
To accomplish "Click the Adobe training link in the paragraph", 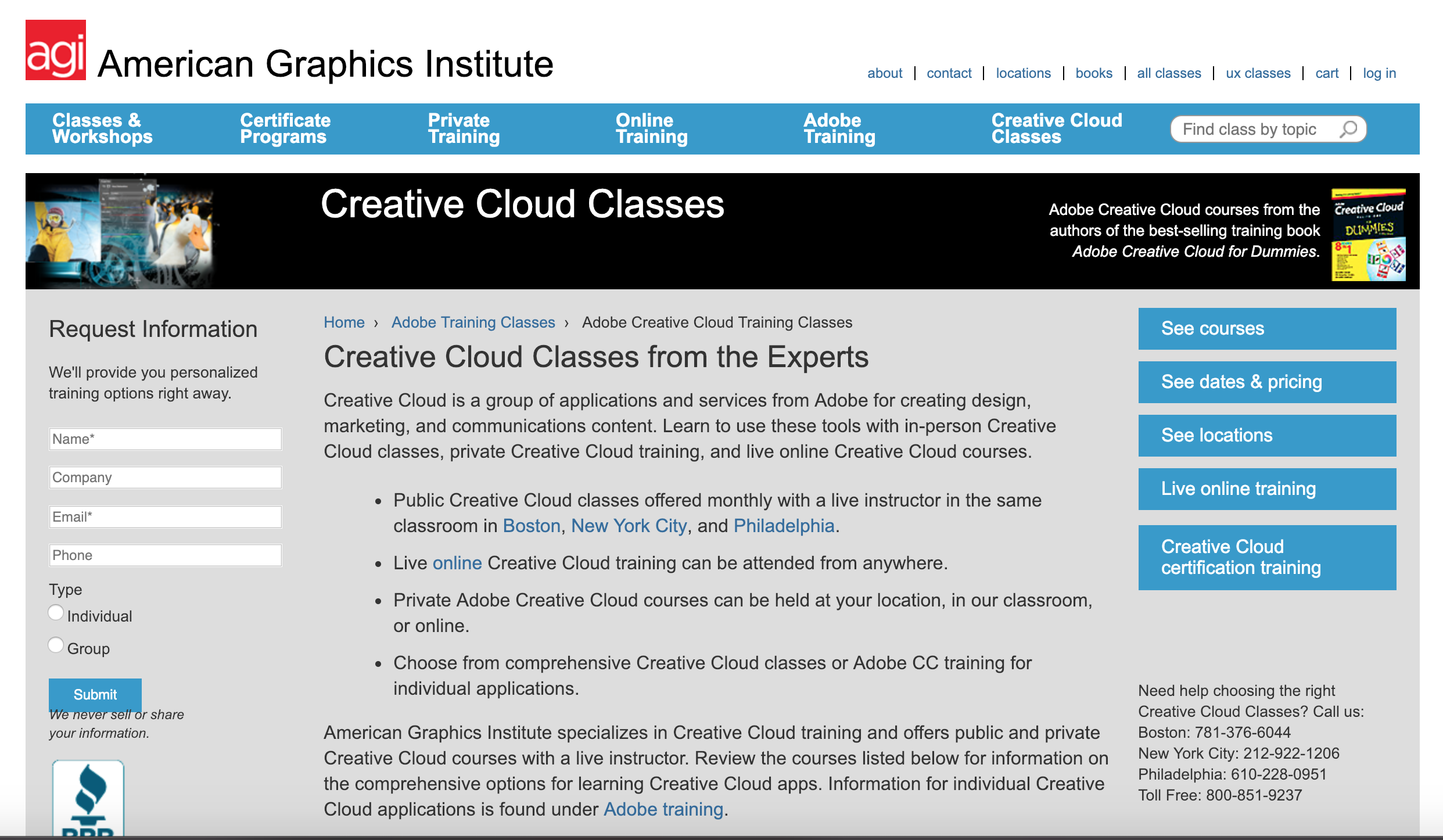I will 663,809.
